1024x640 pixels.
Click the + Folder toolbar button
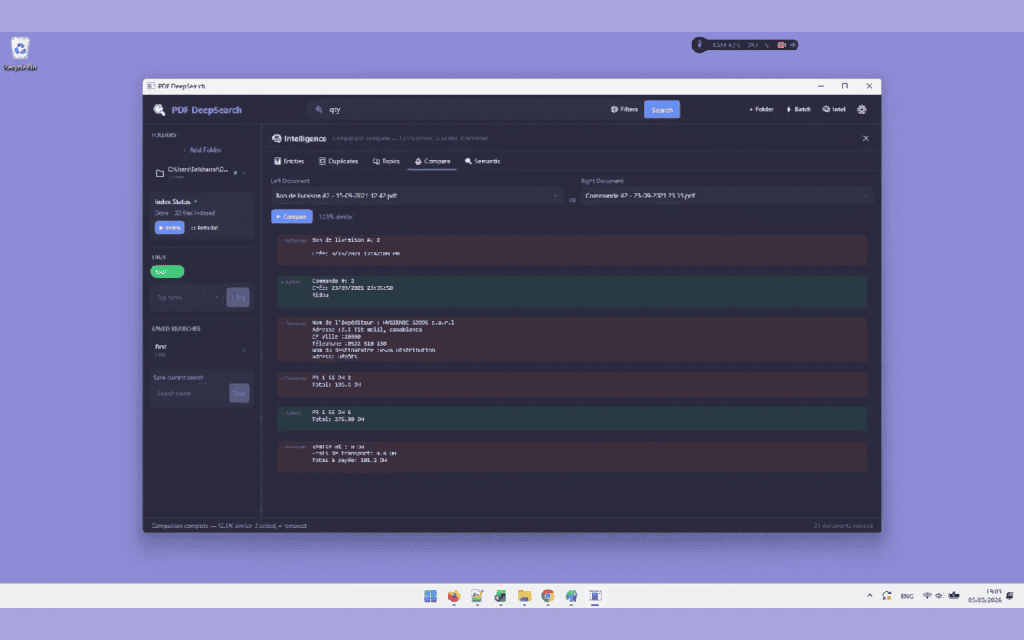761,110
